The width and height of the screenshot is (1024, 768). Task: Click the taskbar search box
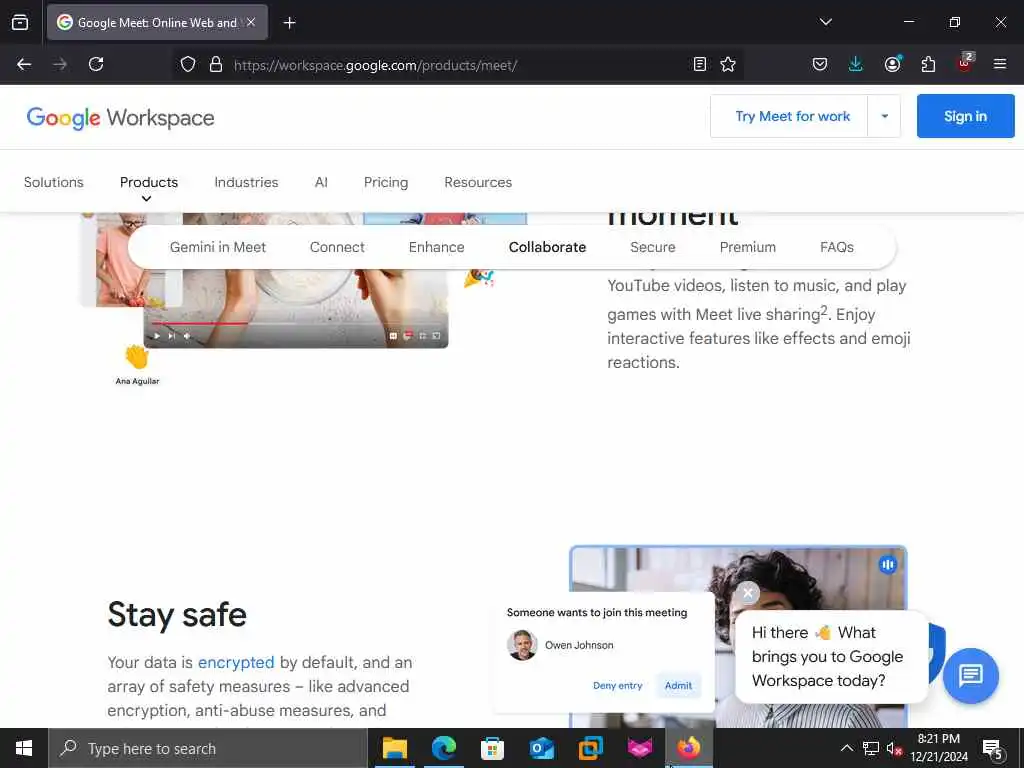click(x=208, y=748)
